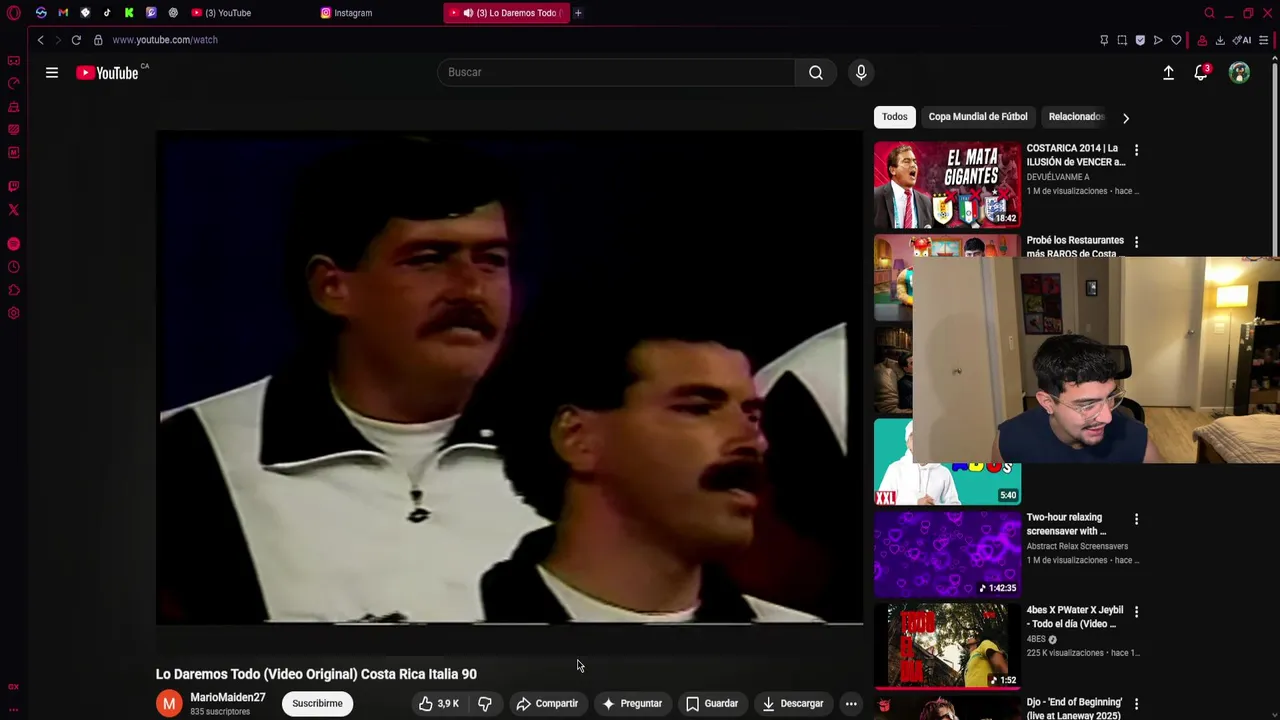Add page to bookmarks with heart icon
The image size is (1280, 720).
point(1176,40)
